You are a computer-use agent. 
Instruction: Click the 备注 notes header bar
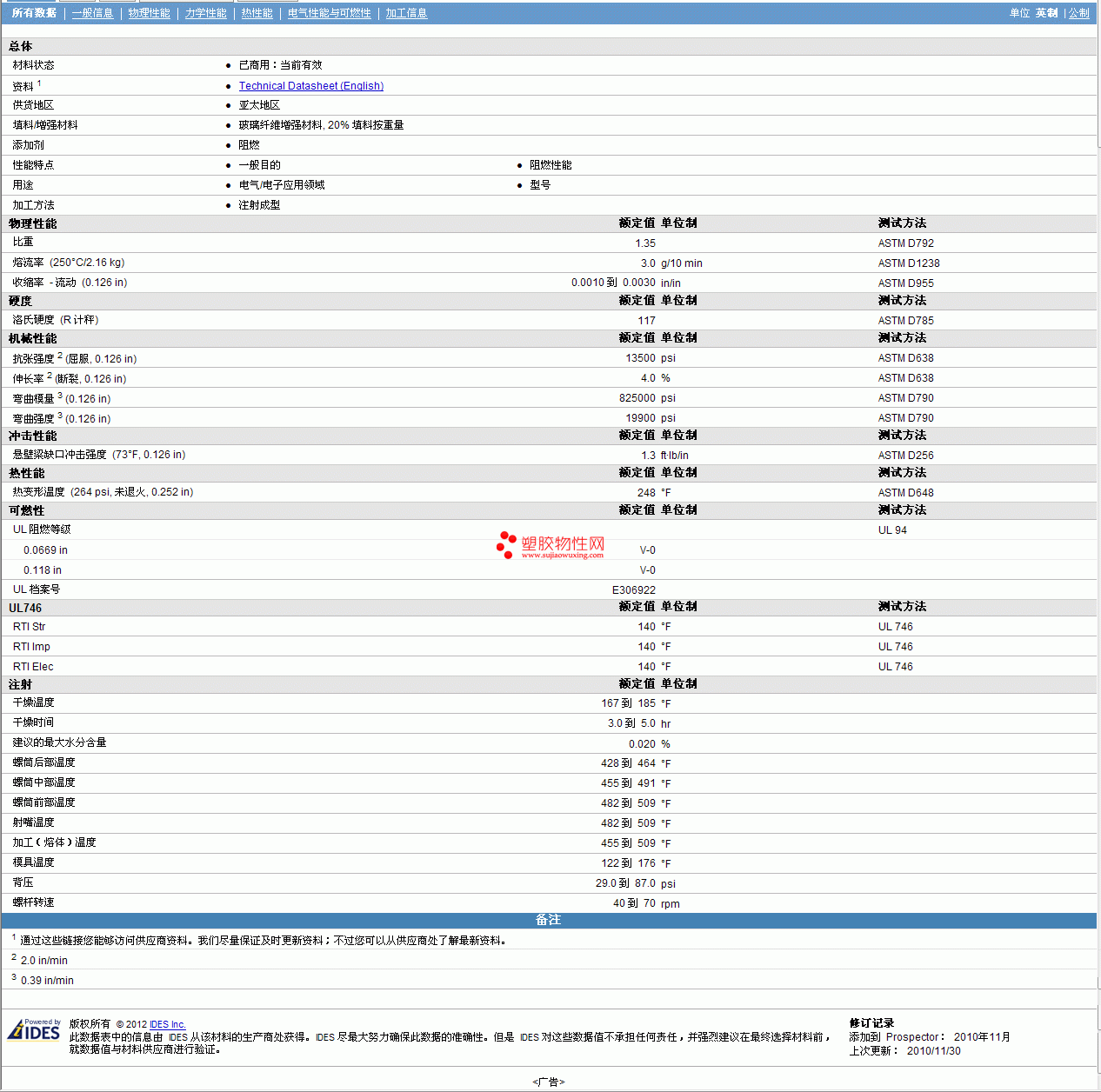(549, 920)
